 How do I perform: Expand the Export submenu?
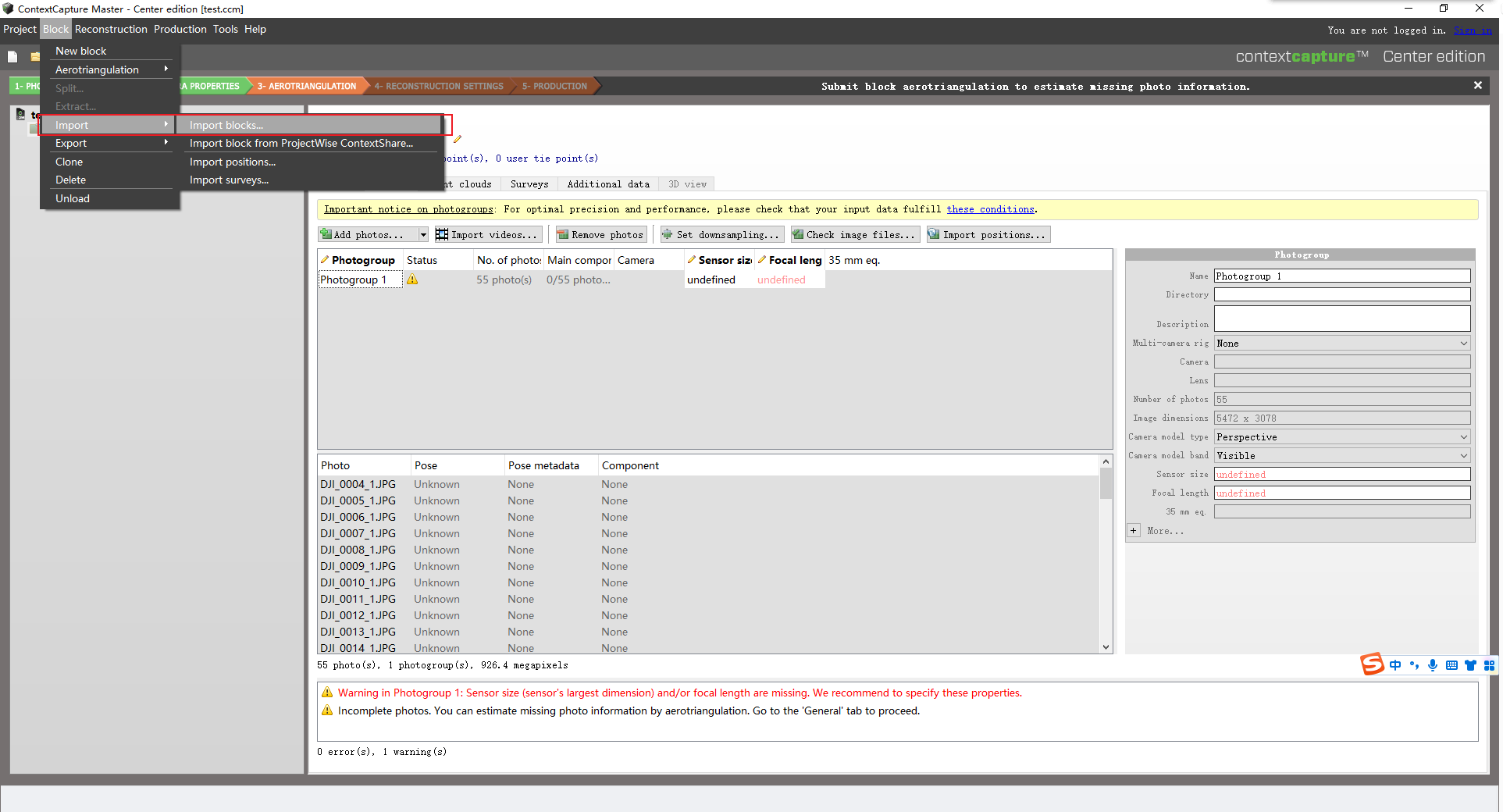111,143
